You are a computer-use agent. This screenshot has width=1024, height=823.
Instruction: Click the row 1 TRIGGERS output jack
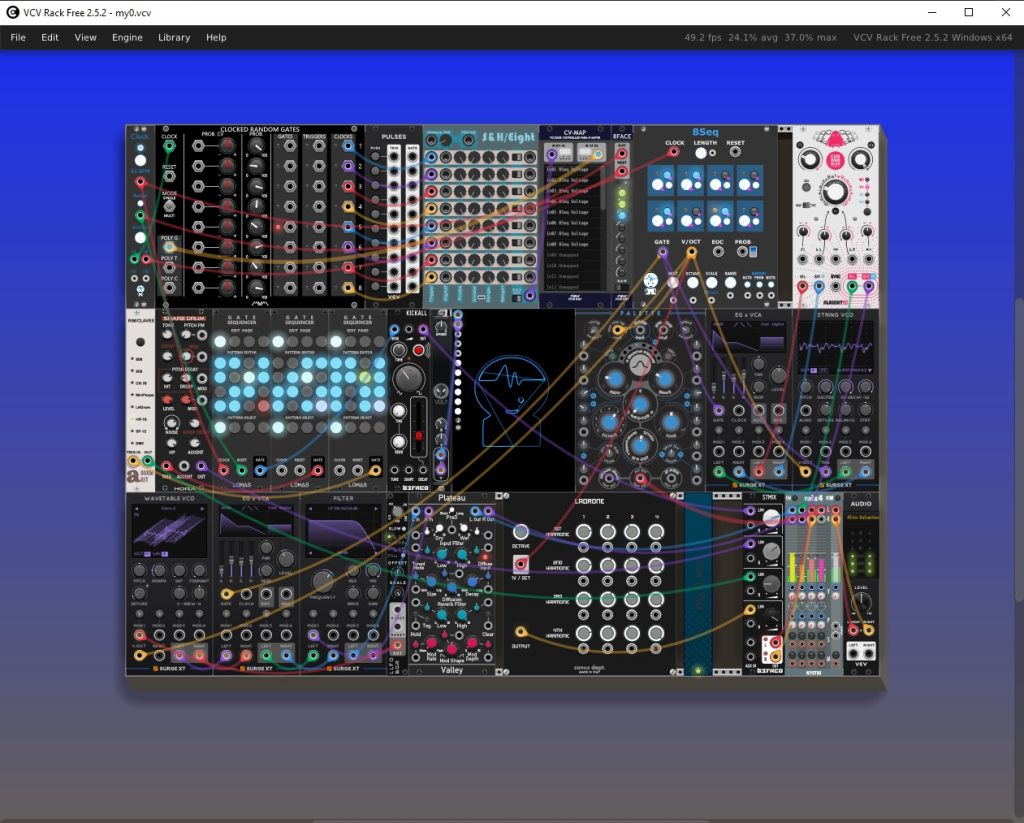[x=319, y=146]
